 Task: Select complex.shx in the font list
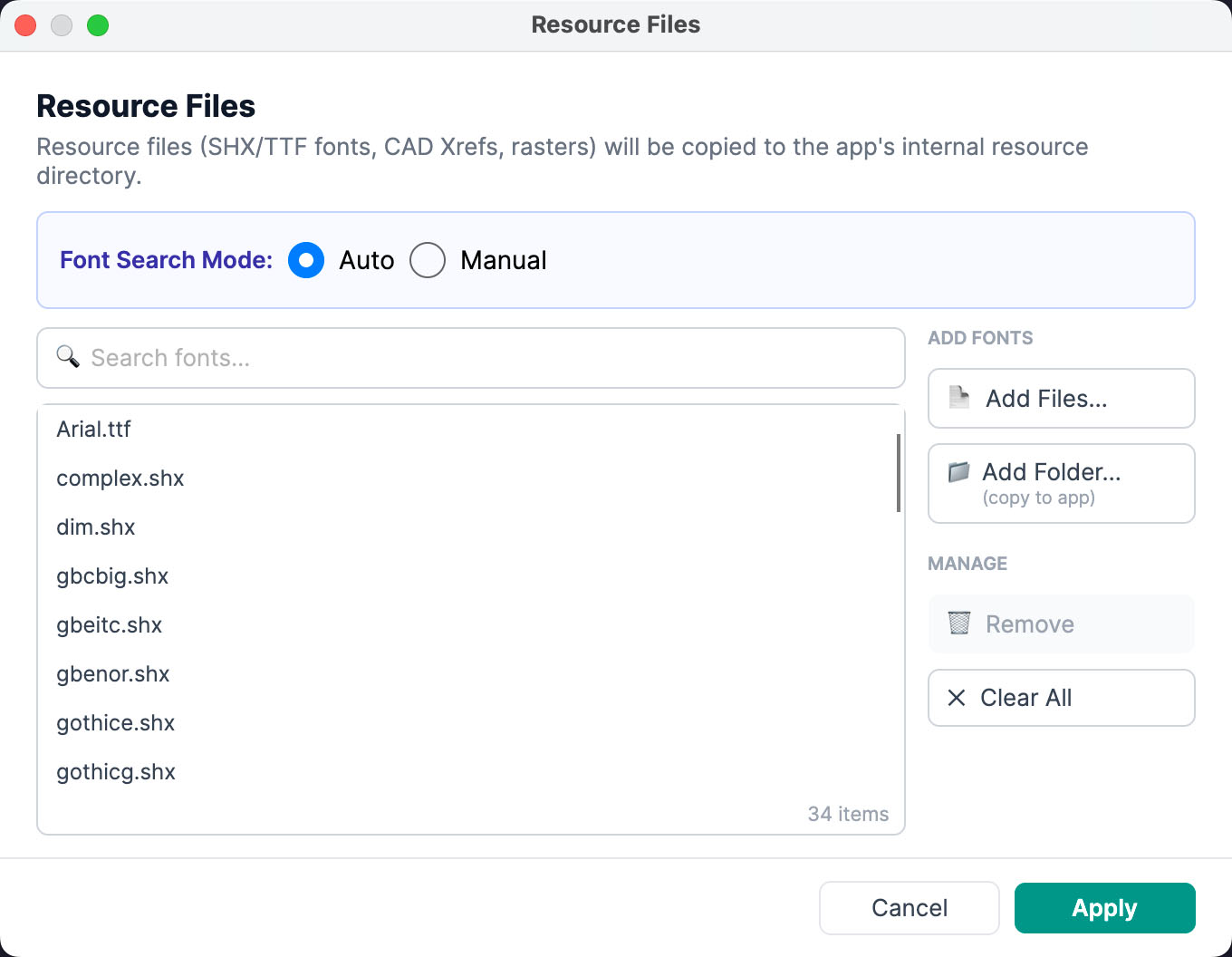coord(471,478)
